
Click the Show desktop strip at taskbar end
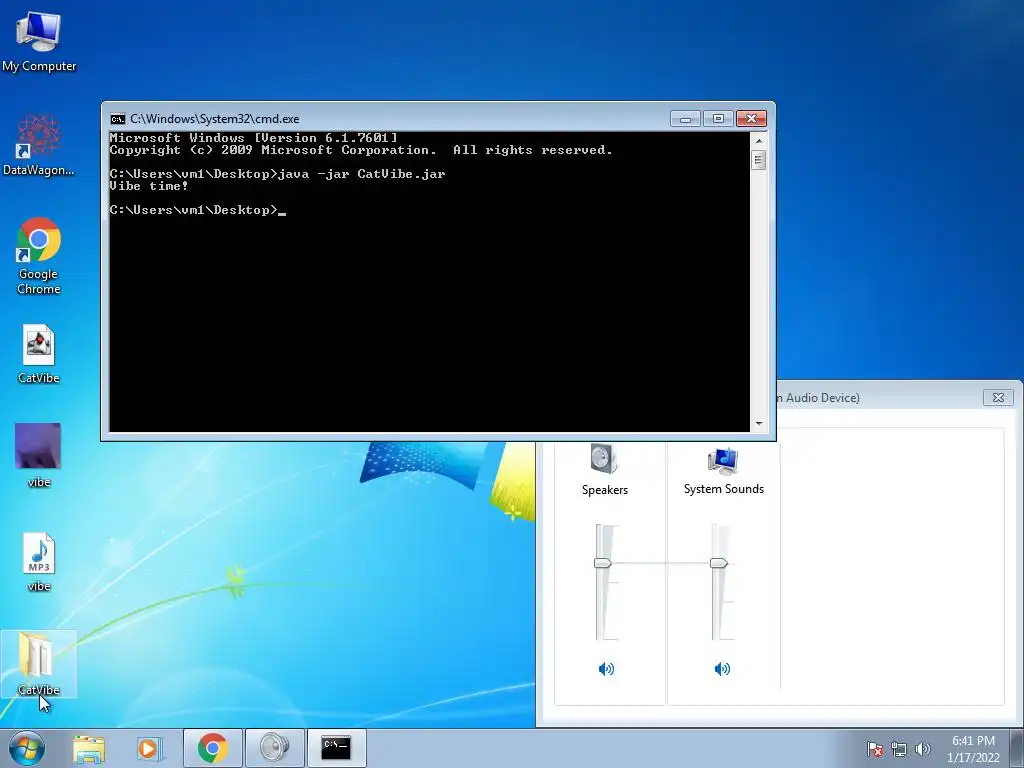click(1017, 748)
